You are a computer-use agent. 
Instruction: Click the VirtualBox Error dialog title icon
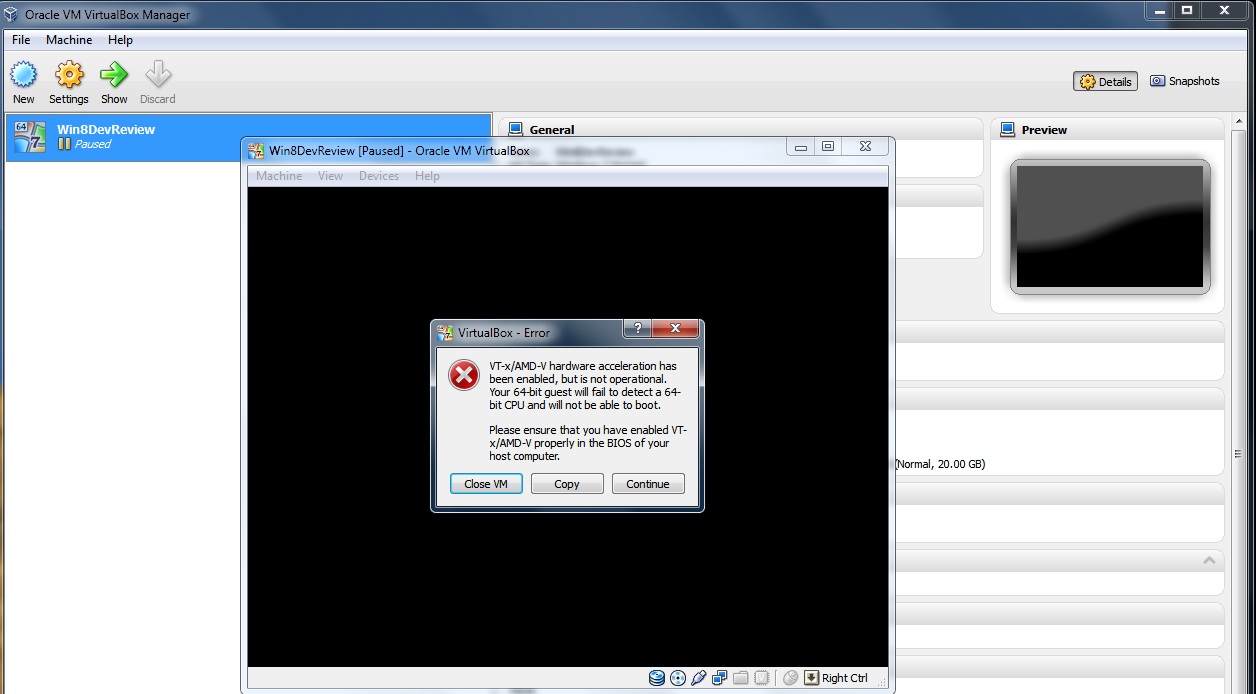pos(446,332)
